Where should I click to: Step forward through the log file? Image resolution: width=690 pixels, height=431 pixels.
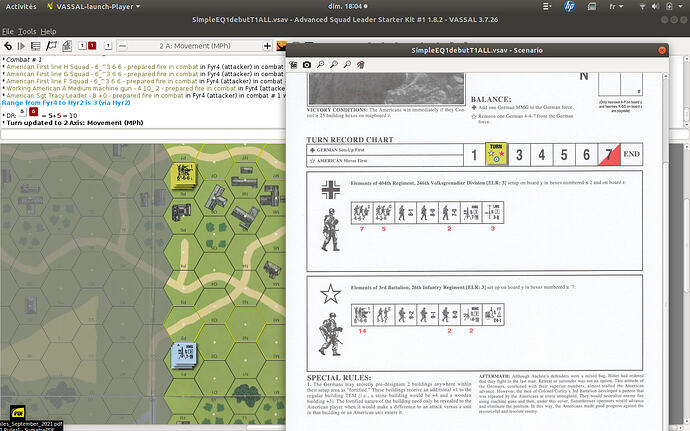tap(21, 46)
